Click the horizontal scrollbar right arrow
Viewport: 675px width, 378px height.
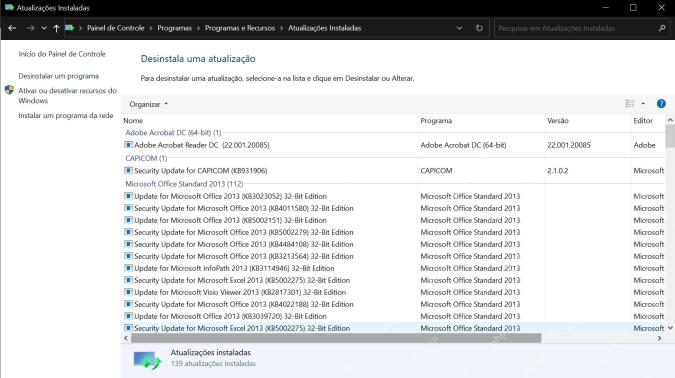coord(659,338)
